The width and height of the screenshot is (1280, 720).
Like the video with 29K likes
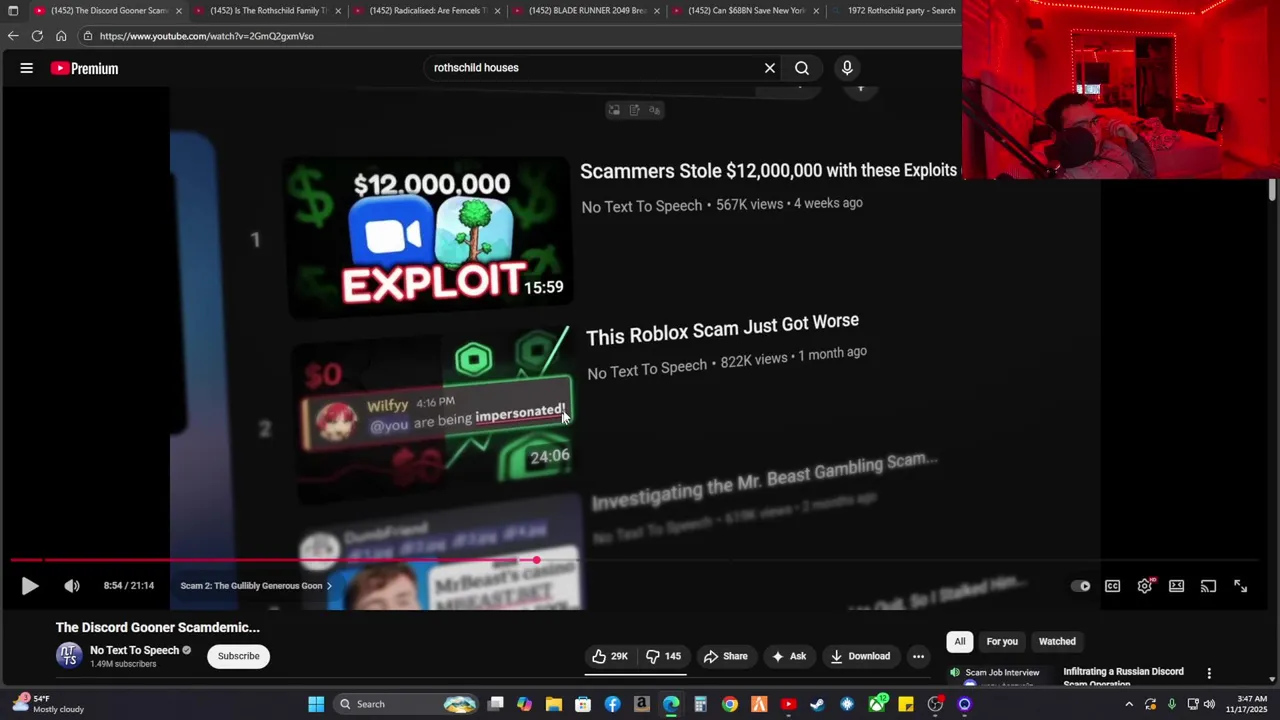coord(610,656)
